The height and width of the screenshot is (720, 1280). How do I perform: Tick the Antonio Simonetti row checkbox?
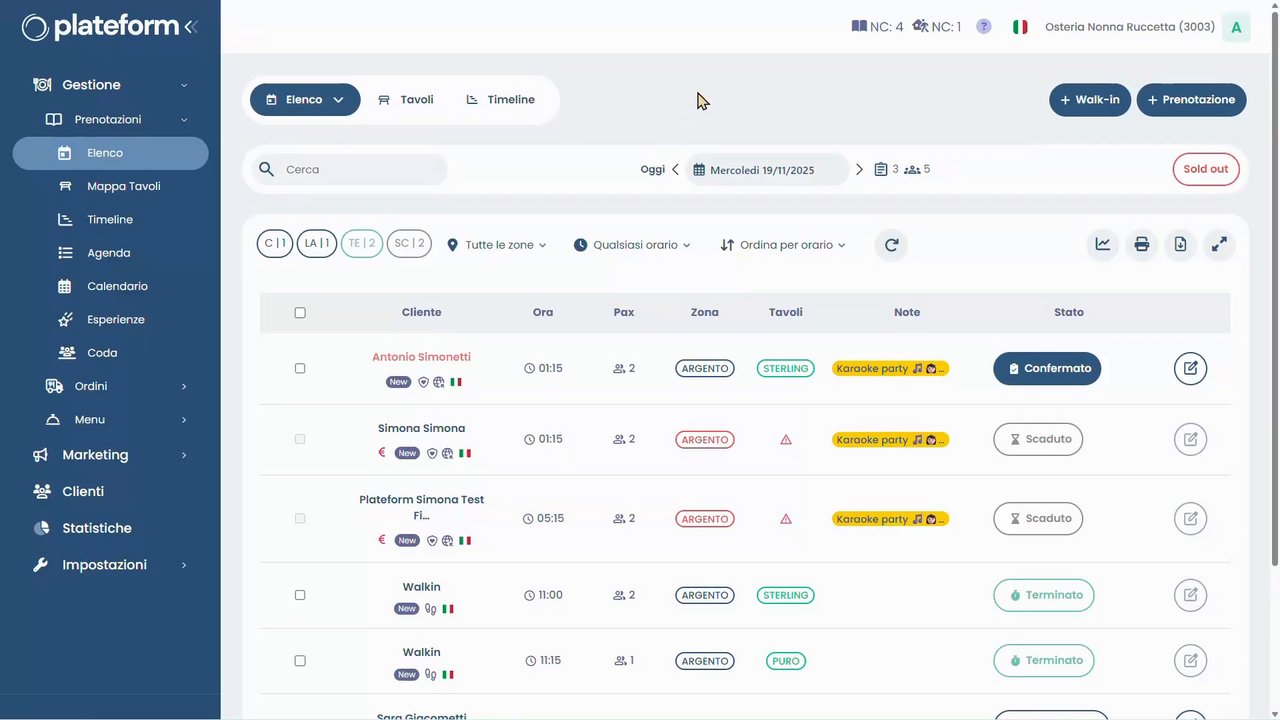pos(300,368)
